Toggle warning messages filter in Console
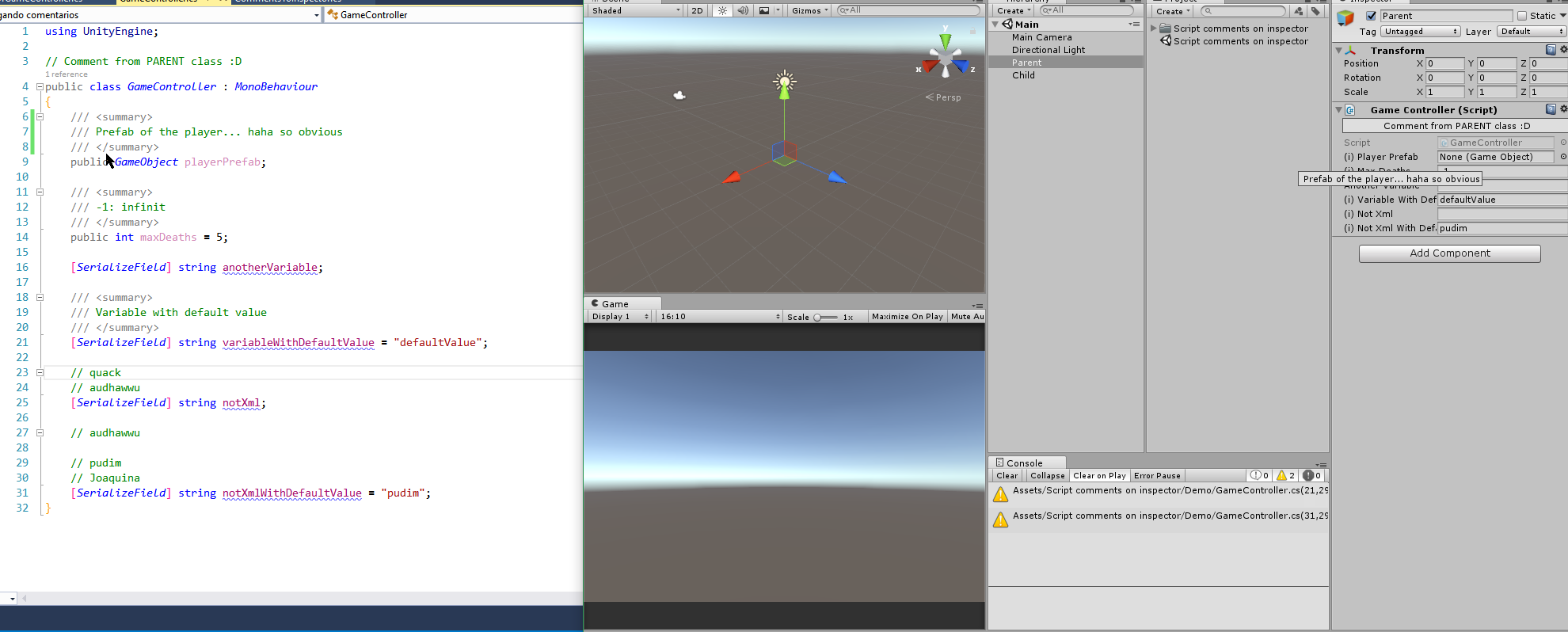 tap(1285, 476)
